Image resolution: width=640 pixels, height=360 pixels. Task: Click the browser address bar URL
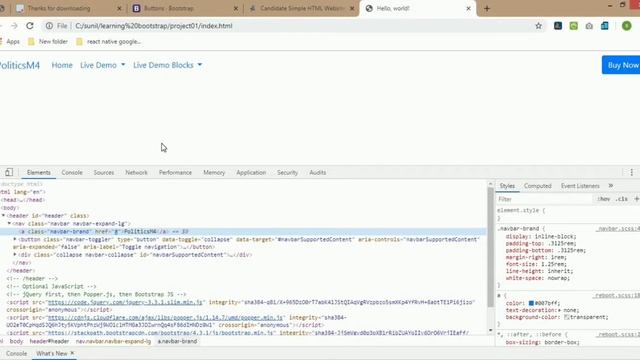[153, 26]
